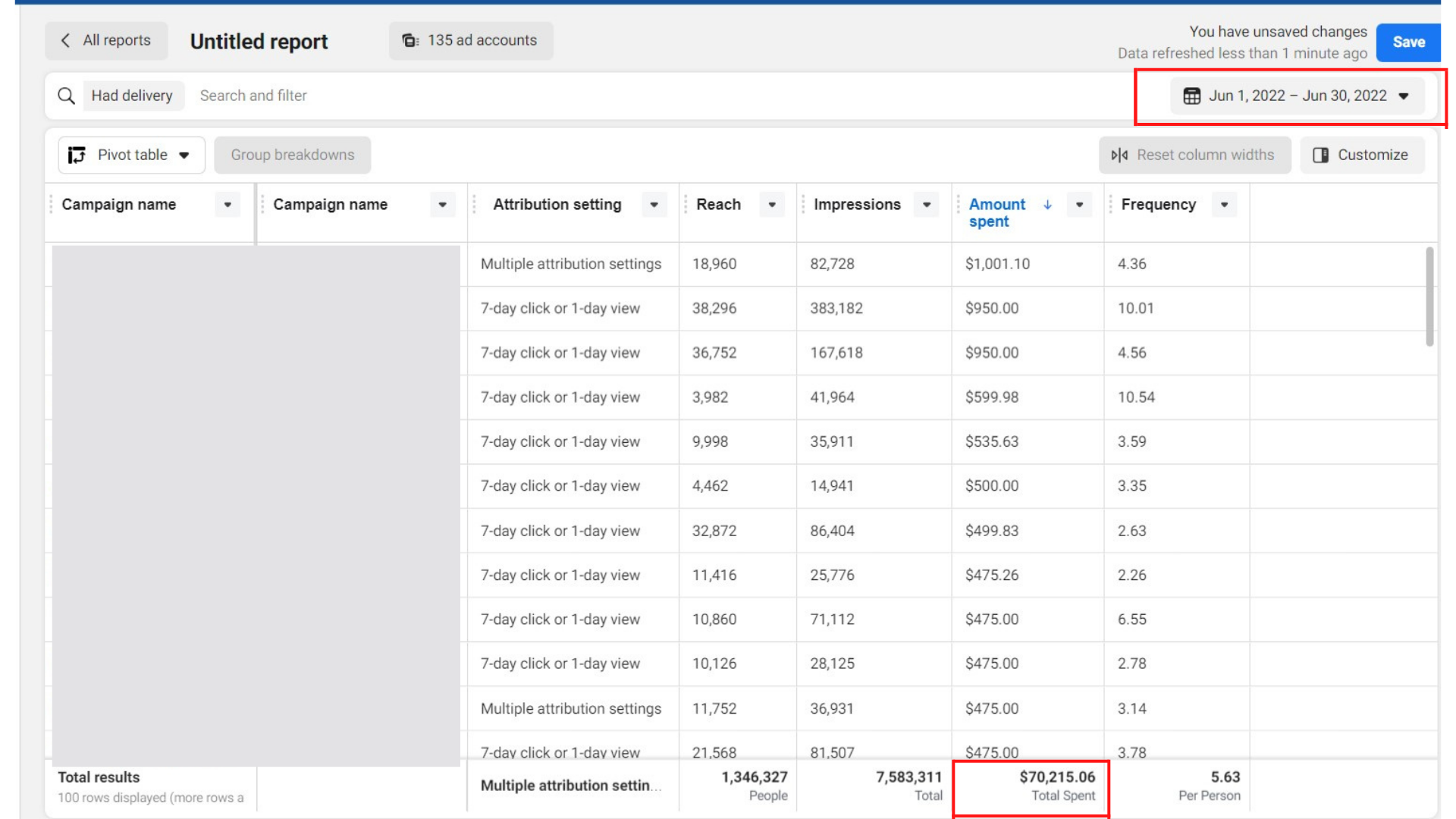Viewport: 1456px width, 819px height.
Task: Click Group breakdowns button
Action: coord(293,155)
